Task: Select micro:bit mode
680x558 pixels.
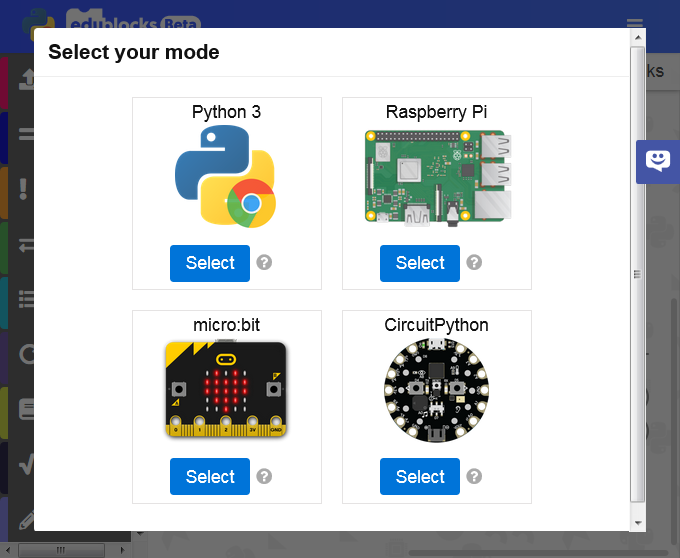Action: pos(210,477)
